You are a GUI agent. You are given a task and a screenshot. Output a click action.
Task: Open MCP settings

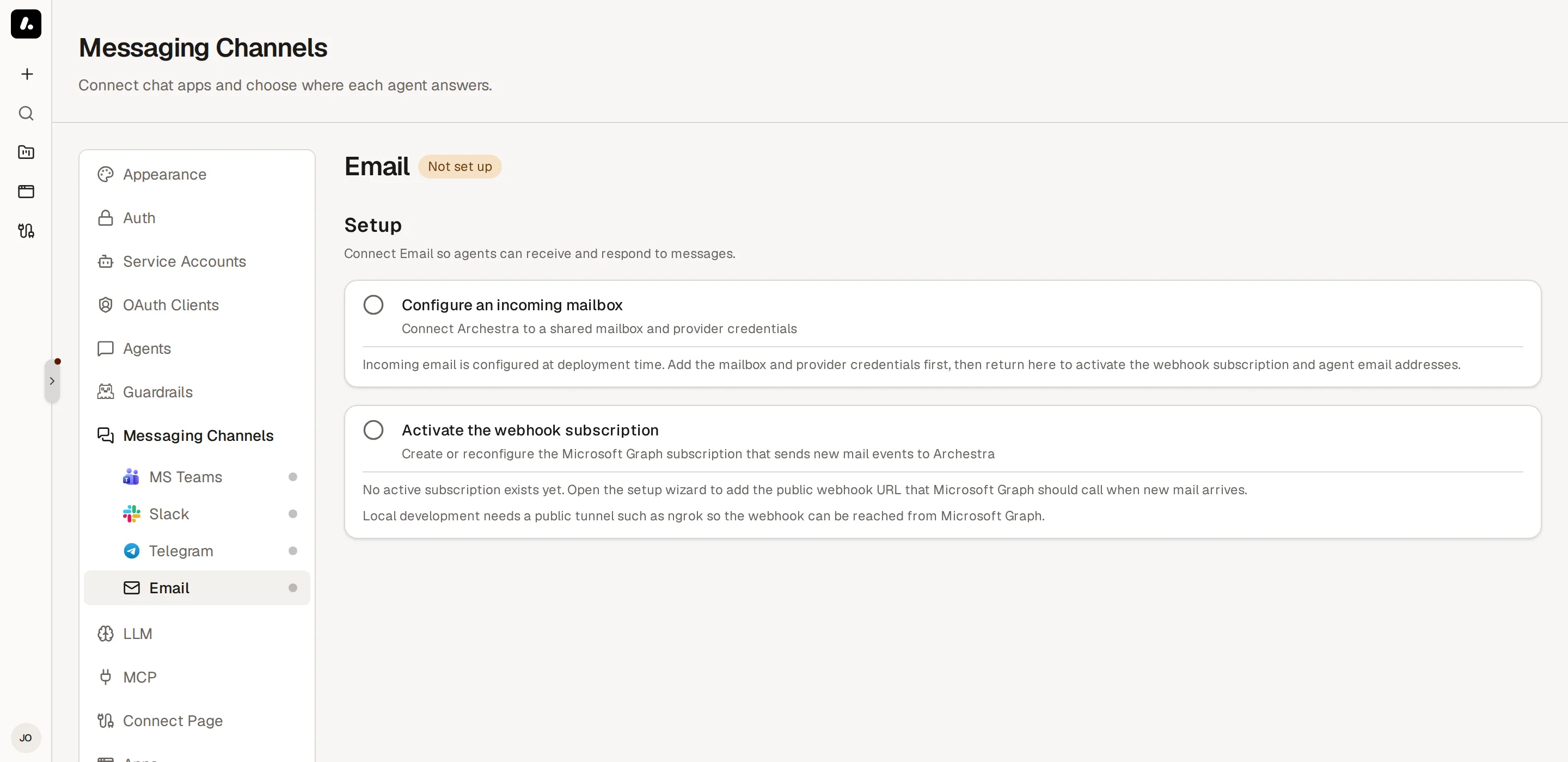pyautogui.click(x=197, y=678)
